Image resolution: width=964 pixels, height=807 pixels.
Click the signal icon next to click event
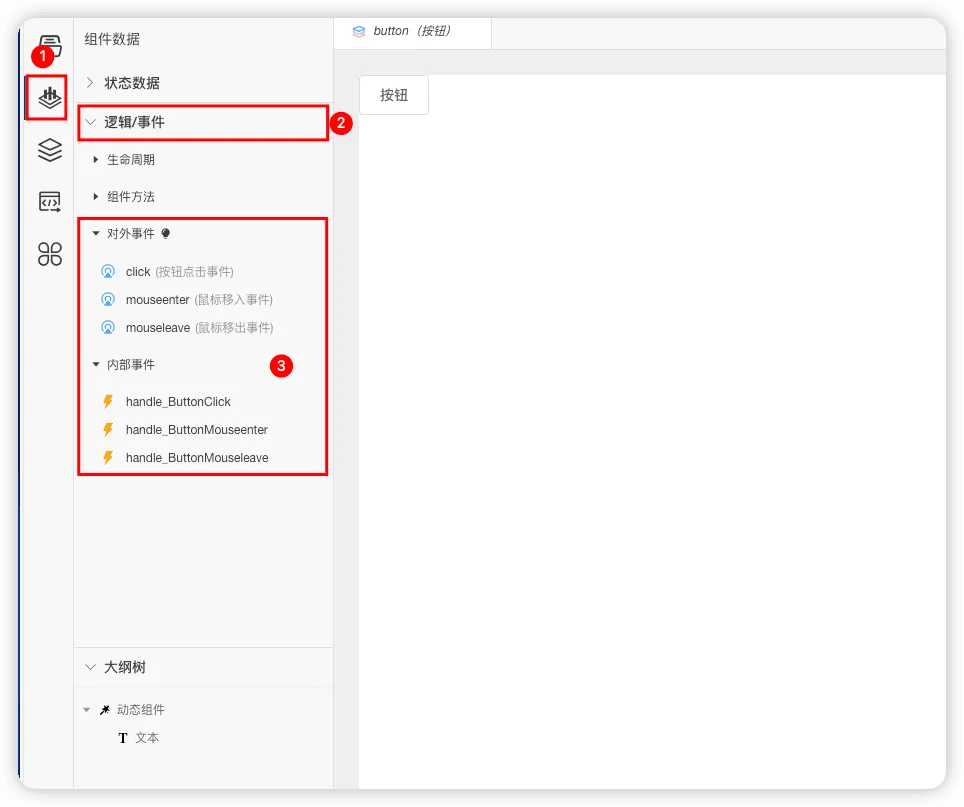[x=108, y=272]
